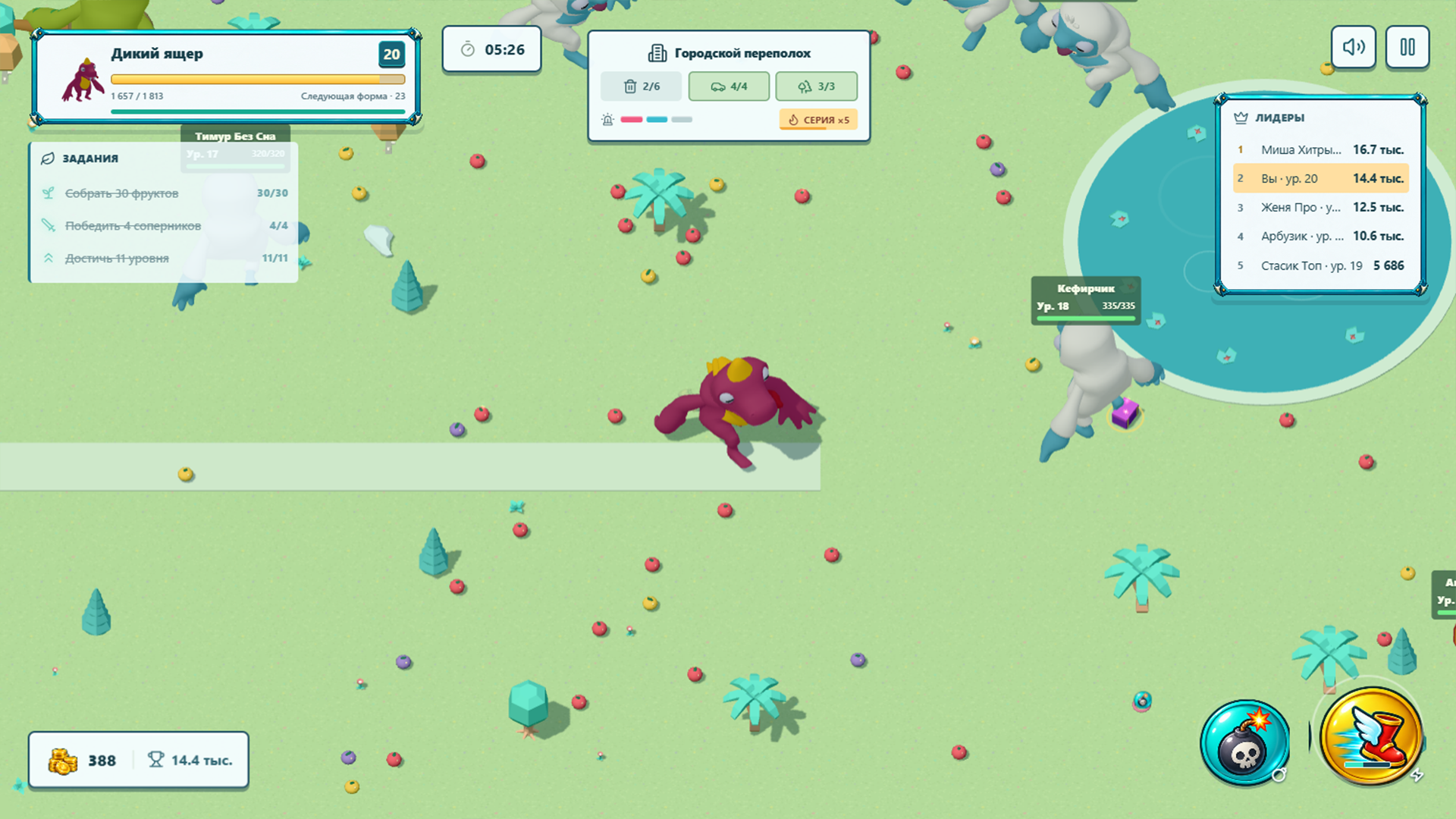This screenshot has width=1456, height=819.
Task: Click the ЛИДЕРЫ crown icon
Action: pyautogui.click(x=1241, y=118)
